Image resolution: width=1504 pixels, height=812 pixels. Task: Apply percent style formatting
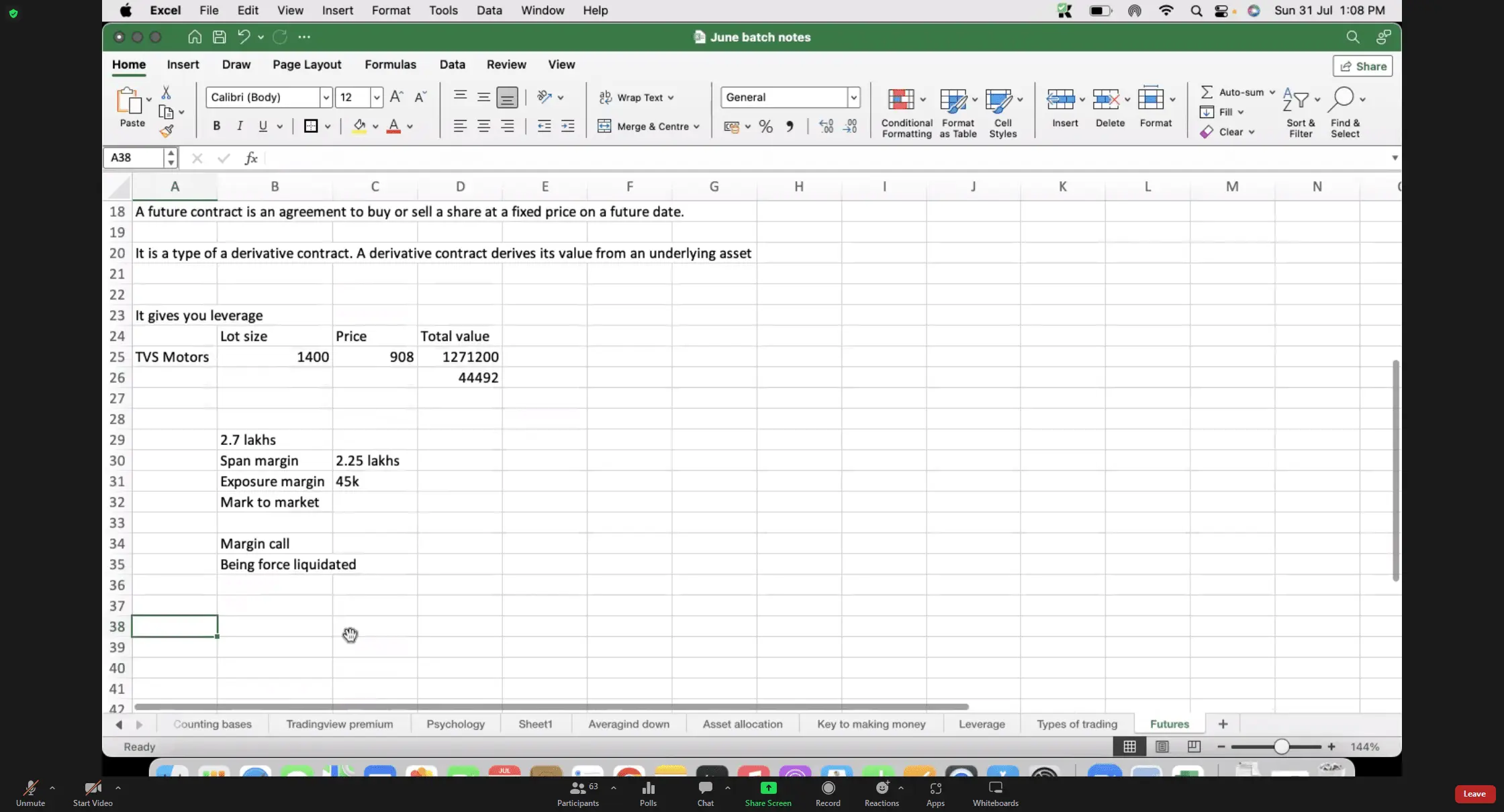pyautogui.click(x=765, y=126)
